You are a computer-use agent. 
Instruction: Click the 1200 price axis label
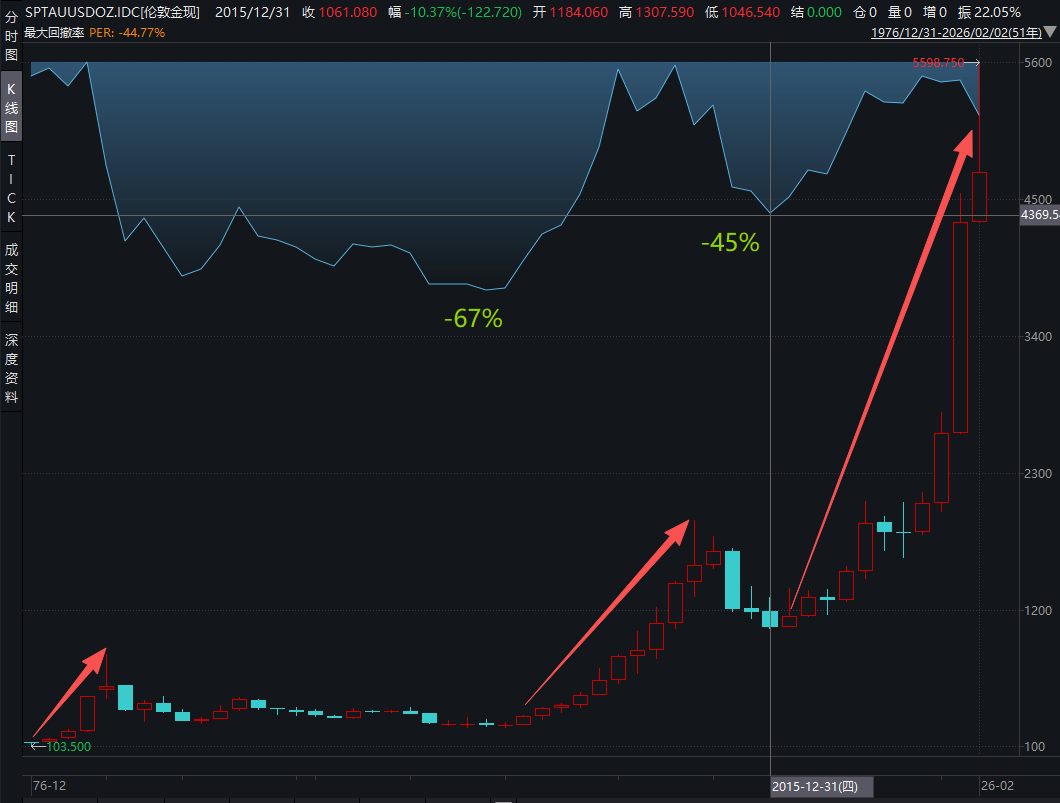click(1038, 610)
